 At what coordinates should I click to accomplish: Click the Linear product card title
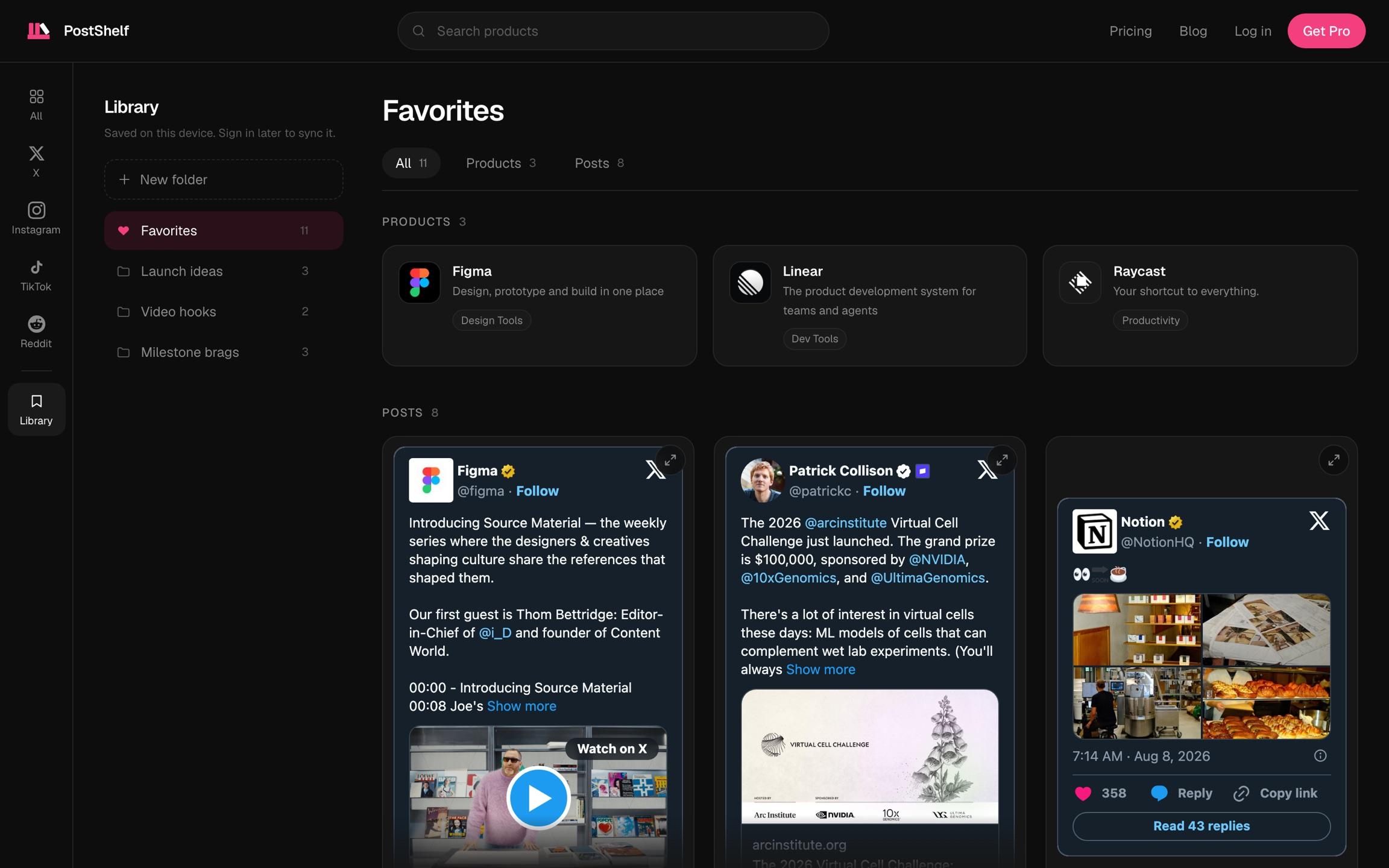click(802, 271)
